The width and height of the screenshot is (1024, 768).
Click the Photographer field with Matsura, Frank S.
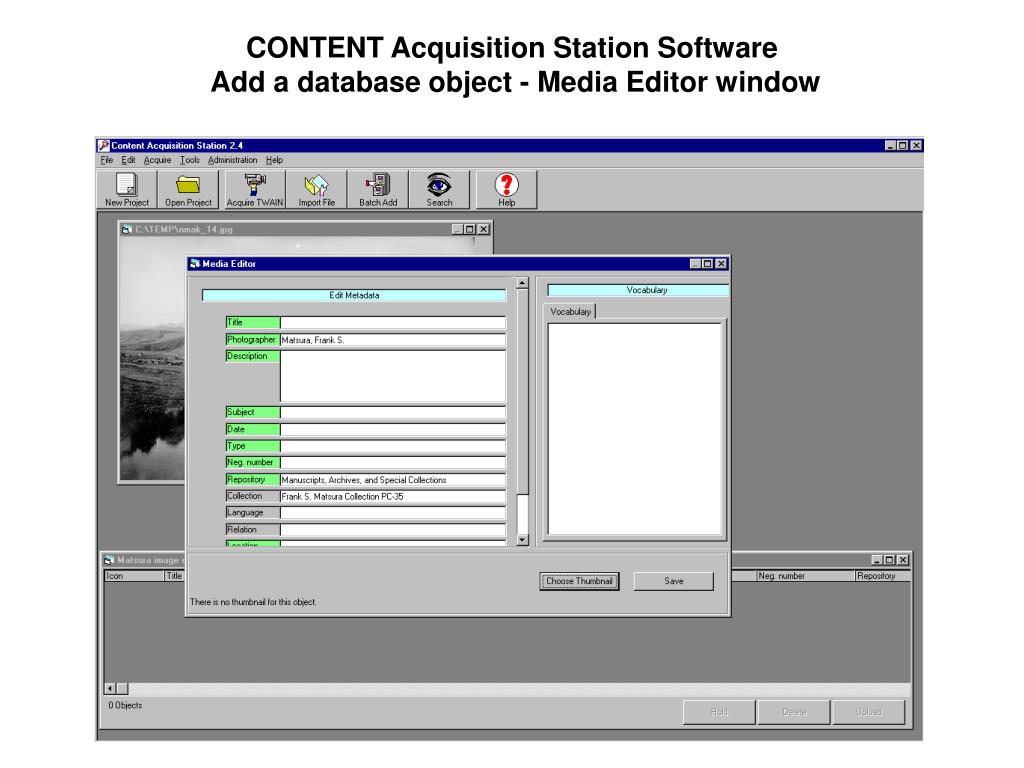point(393,340)
